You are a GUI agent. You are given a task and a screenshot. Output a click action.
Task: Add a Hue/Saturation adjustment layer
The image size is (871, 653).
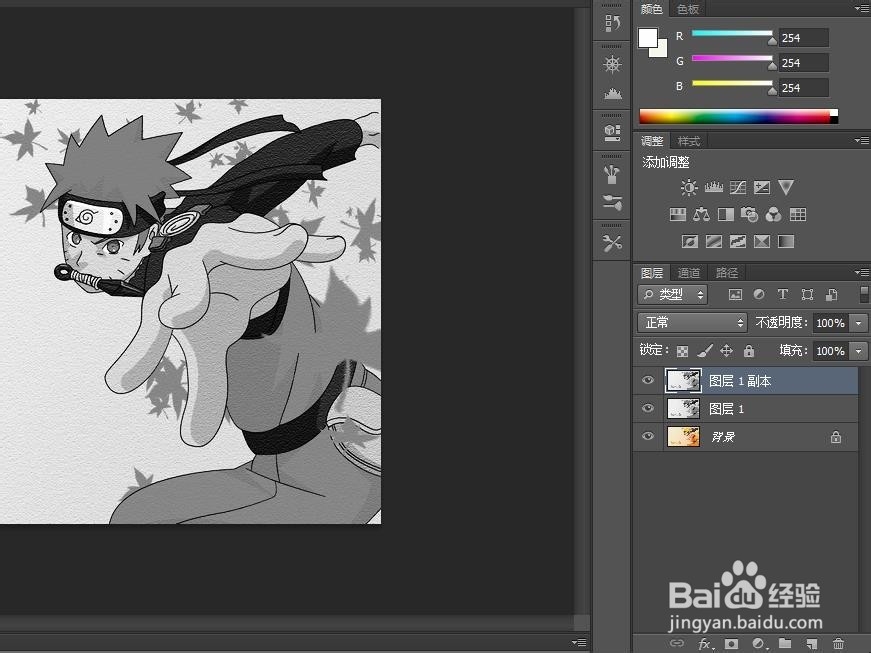(x=678, y=214)
